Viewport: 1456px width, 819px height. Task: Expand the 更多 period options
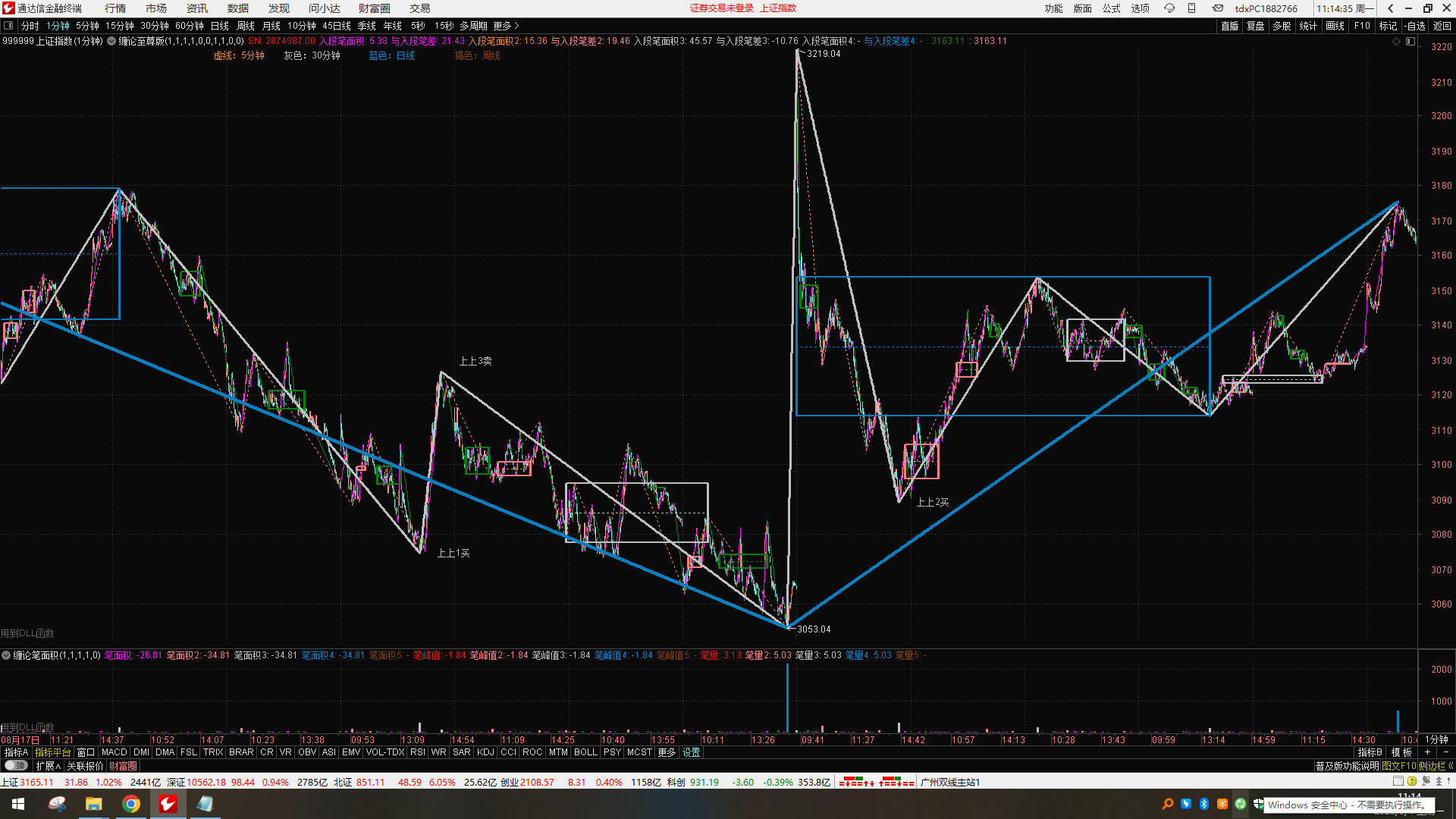click(506, 26)
